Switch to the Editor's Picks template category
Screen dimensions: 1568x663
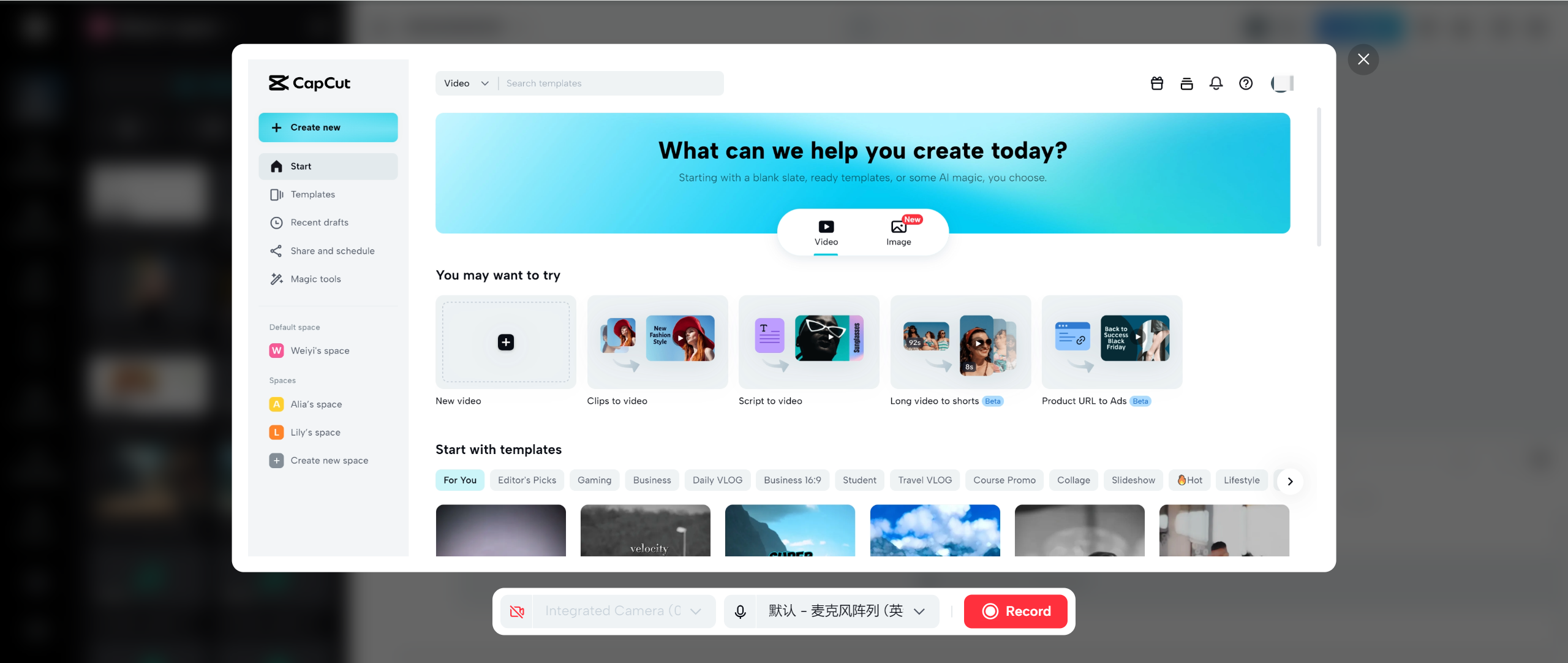pos(527,480)
